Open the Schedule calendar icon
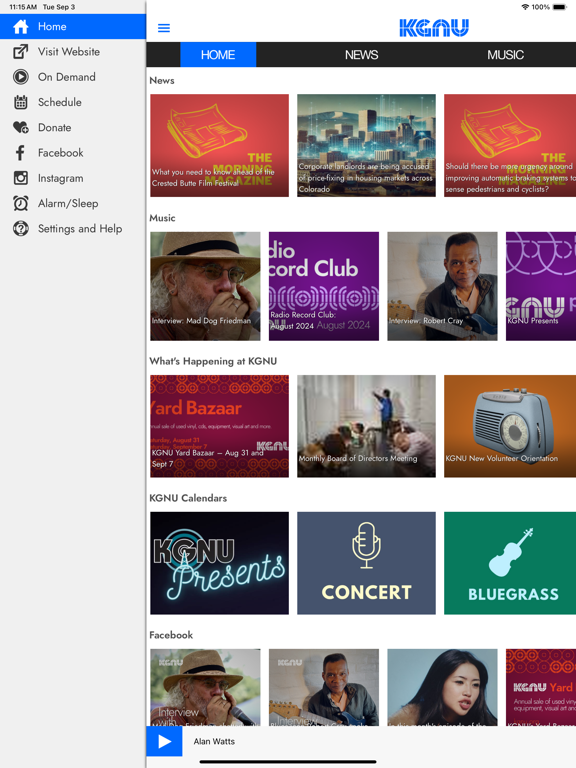 [21, 102]
